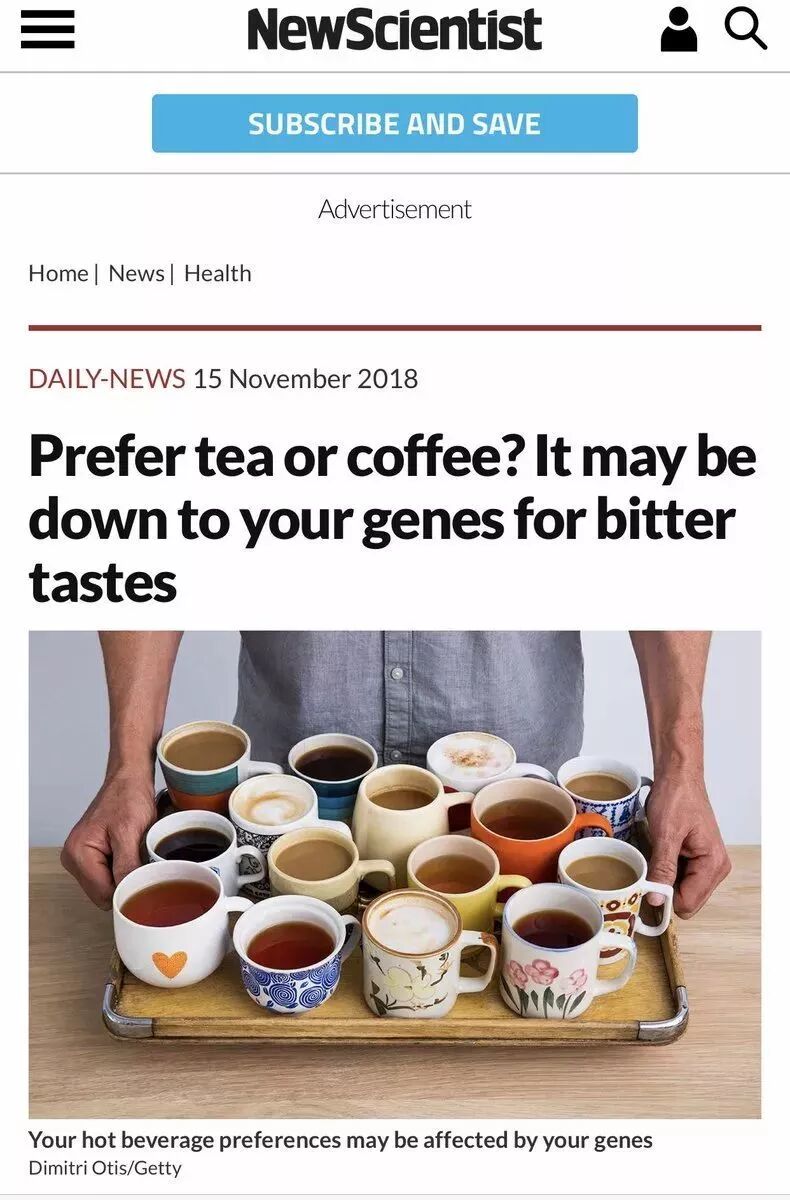Select the DAILY-NEWS category label
The height and width of the screenshot is (1200, 790).
coord(107,379)
